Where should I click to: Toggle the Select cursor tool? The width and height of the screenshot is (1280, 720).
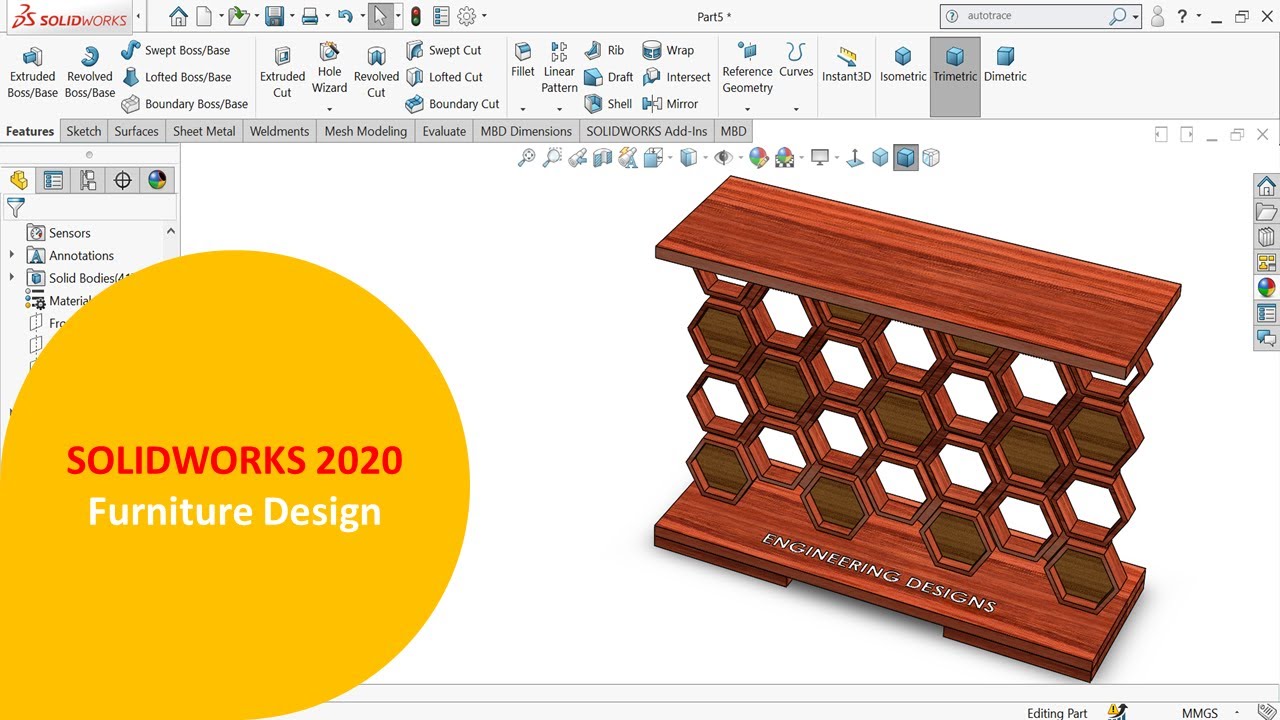tap(379, 16)
